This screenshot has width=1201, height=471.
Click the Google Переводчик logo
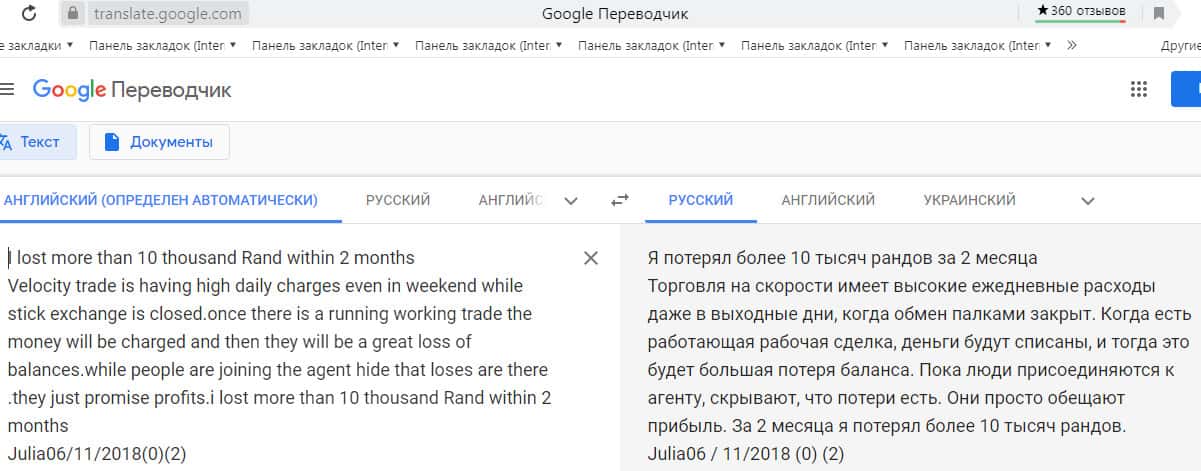[132, 90]
